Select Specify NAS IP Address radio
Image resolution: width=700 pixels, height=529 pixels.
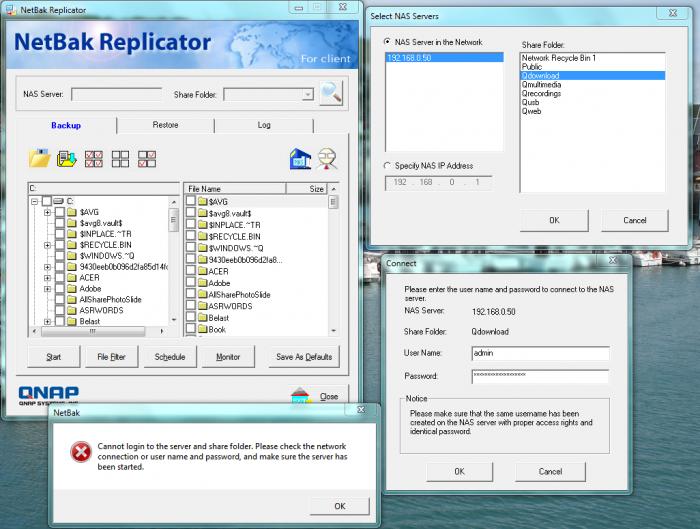[x=387, y=166]
